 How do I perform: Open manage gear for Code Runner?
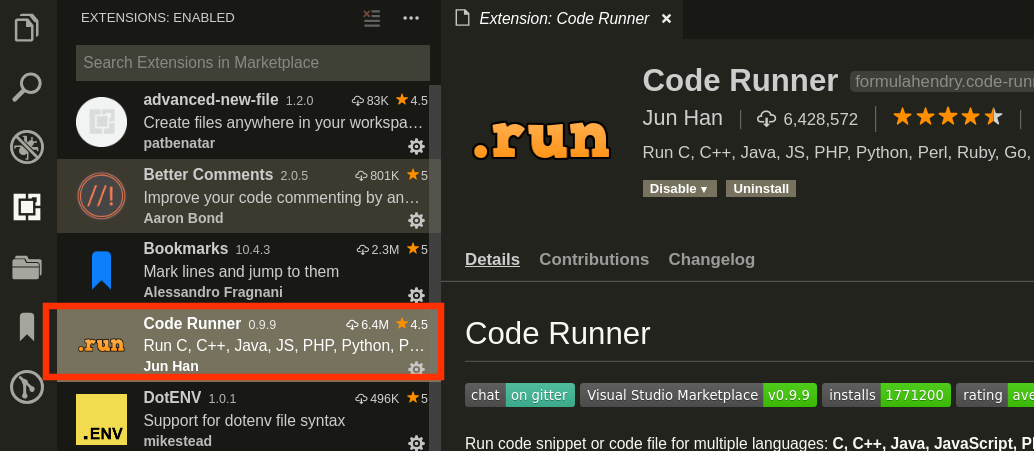coord(416,368)
